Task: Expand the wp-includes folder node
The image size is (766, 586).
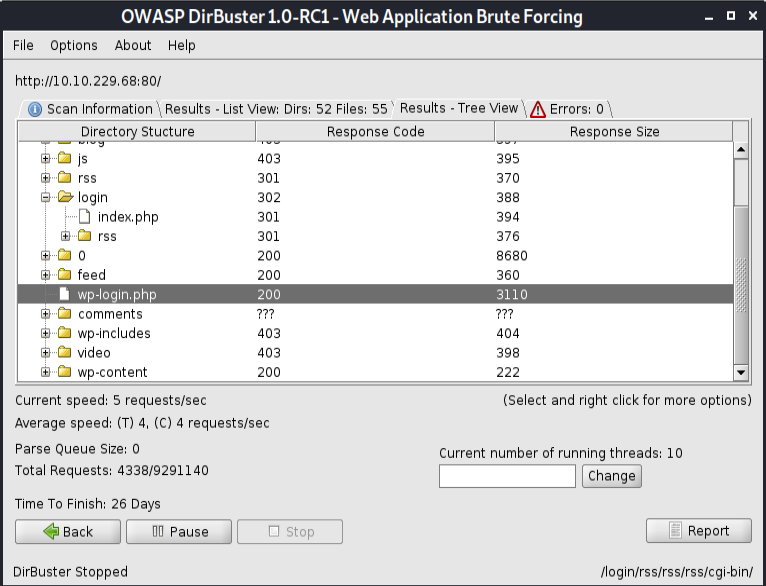Action: [45, 333]
